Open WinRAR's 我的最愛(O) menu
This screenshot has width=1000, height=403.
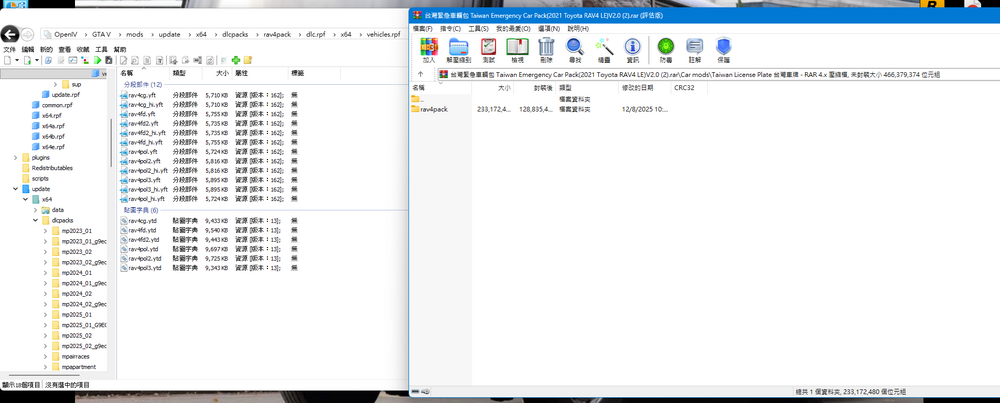coord(513,29)
